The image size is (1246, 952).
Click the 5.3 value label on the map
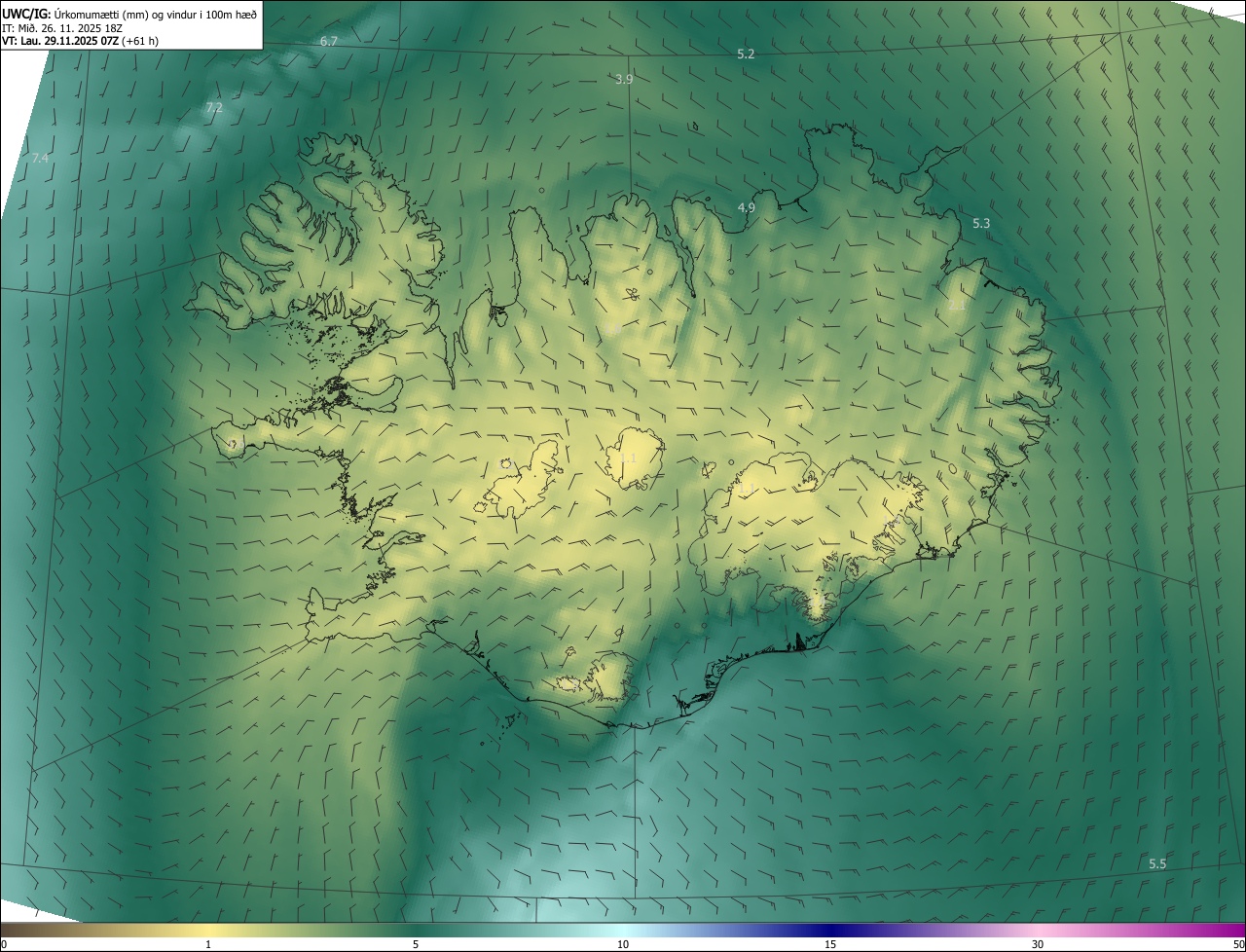tap(981, 224)
